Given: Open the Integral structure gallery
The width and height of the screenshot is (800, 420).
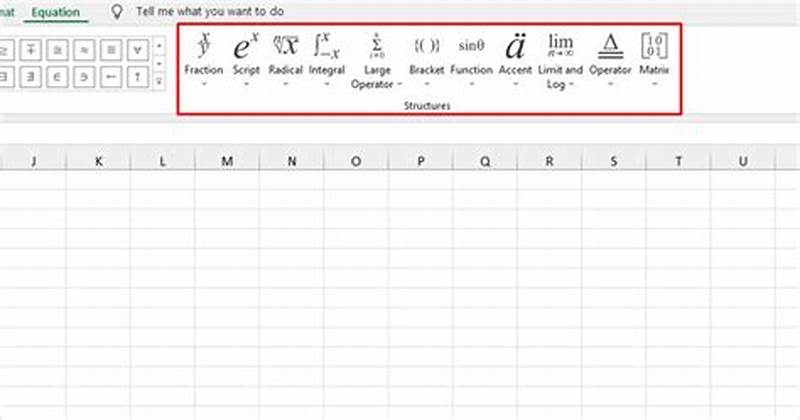Looking at the screenshot, I should 327,59.
